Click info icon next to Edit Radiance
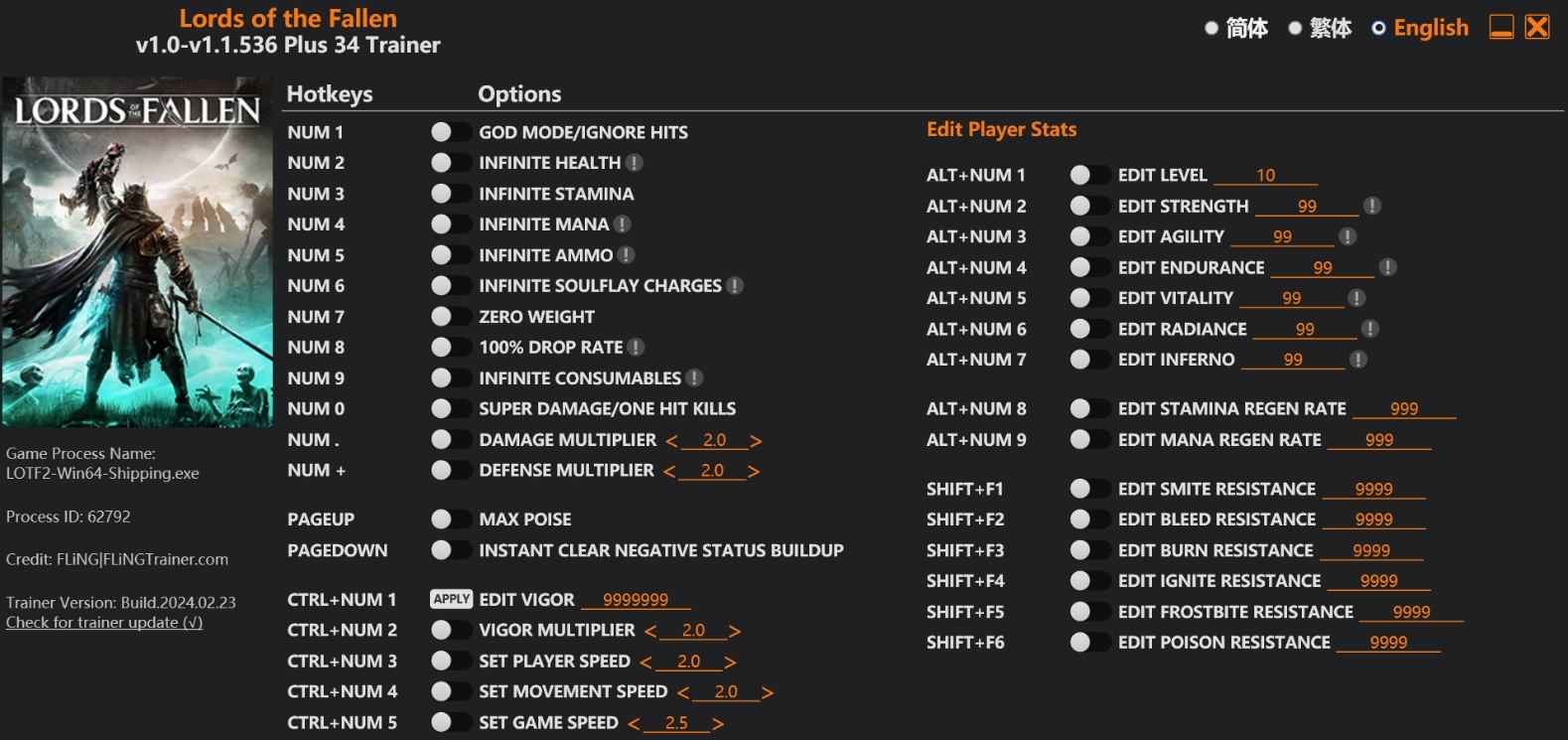The height and width of the screenshot is (740, 1568). pos(1370,329)
